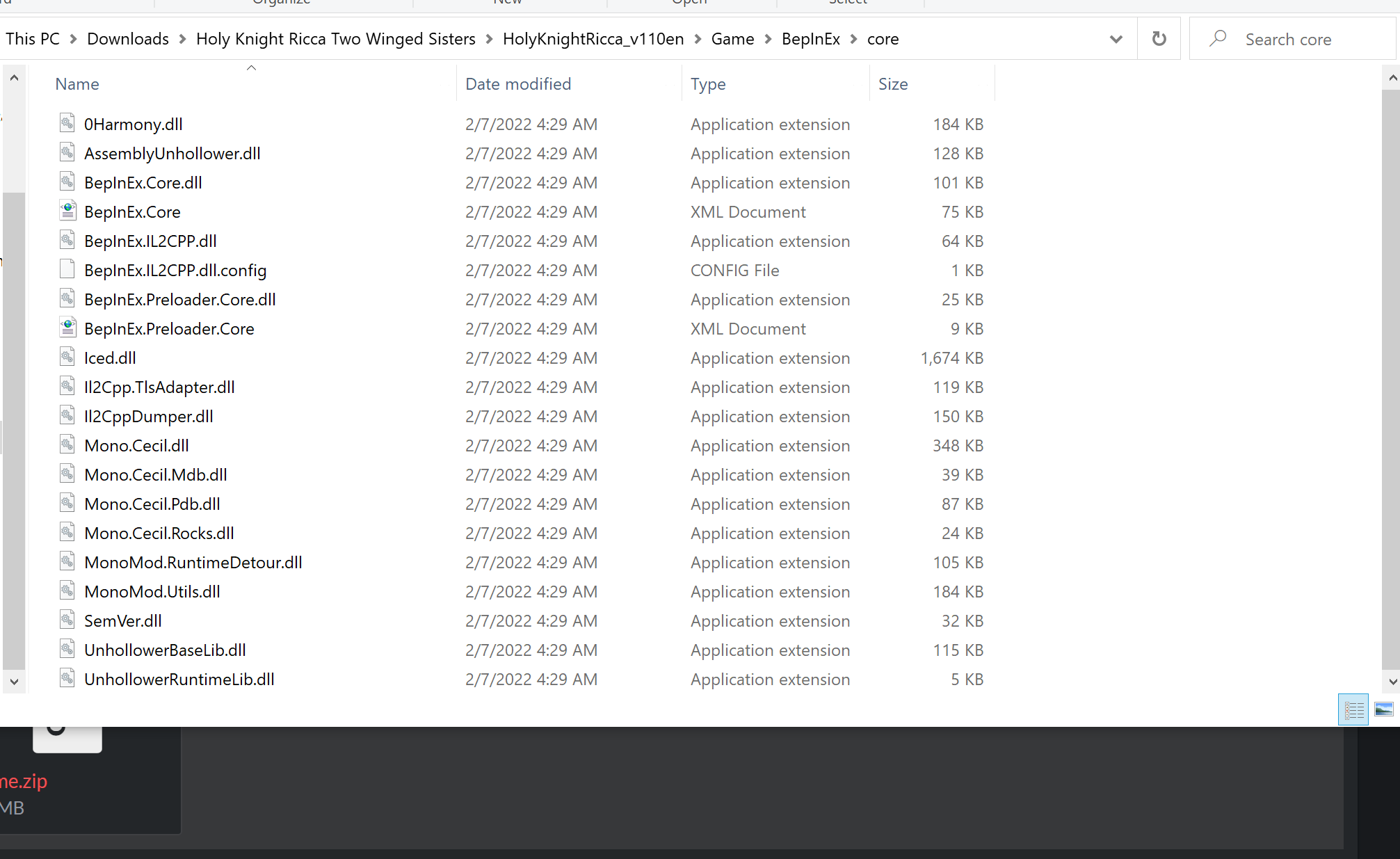
Task: Select the Il2CppDumper.dll file name
Action: pos(149,417)
